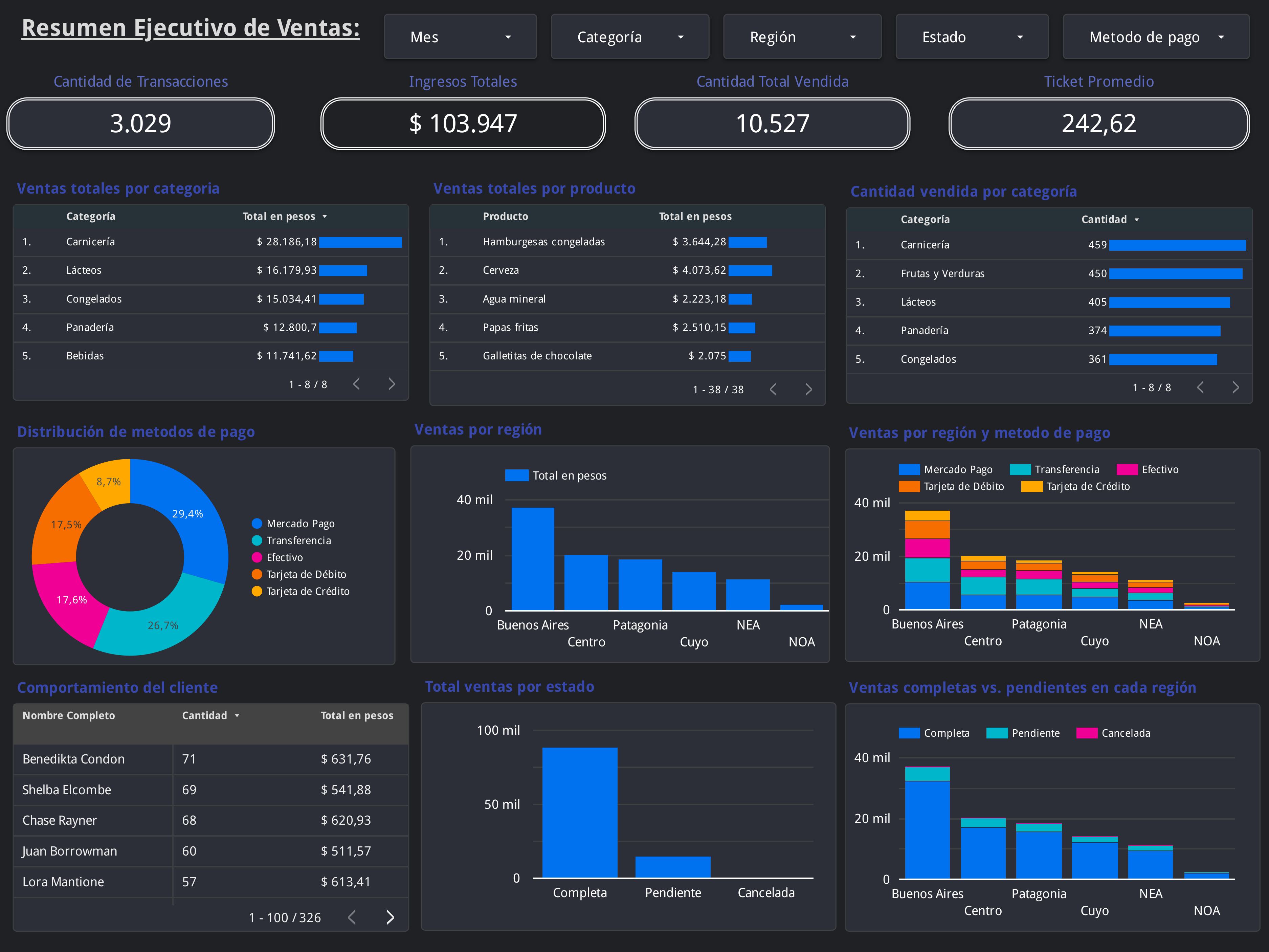1269x952 pixels.
Task: Open the Estado filter dropdown
Action: click(972, 36)
